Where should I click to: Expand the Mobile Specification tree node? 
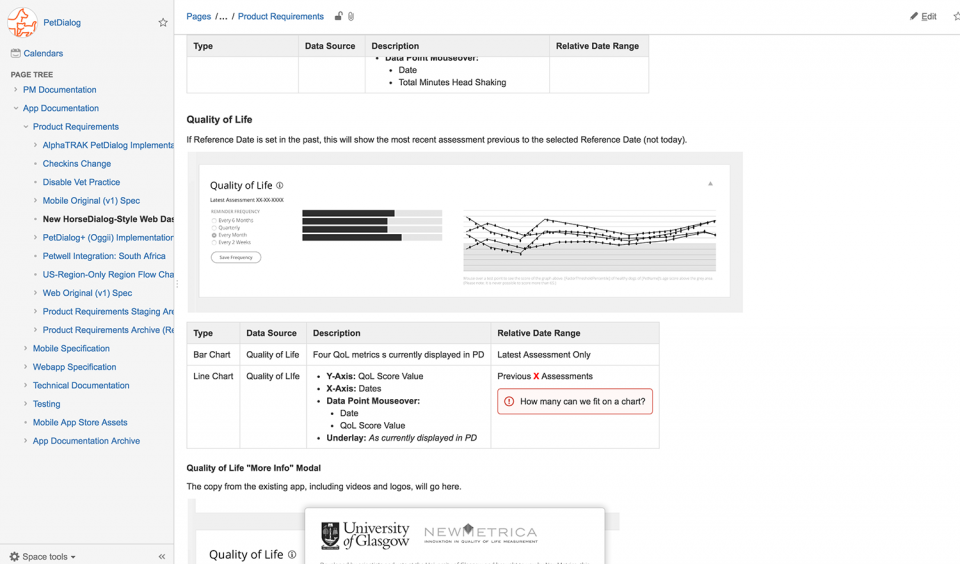(x=25, y=348)
